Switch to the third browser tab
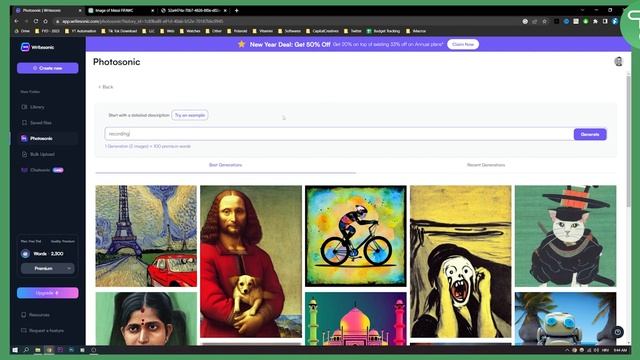Viewport: 640px width, 360px height. pyautogui.click(x=193, y=10)
